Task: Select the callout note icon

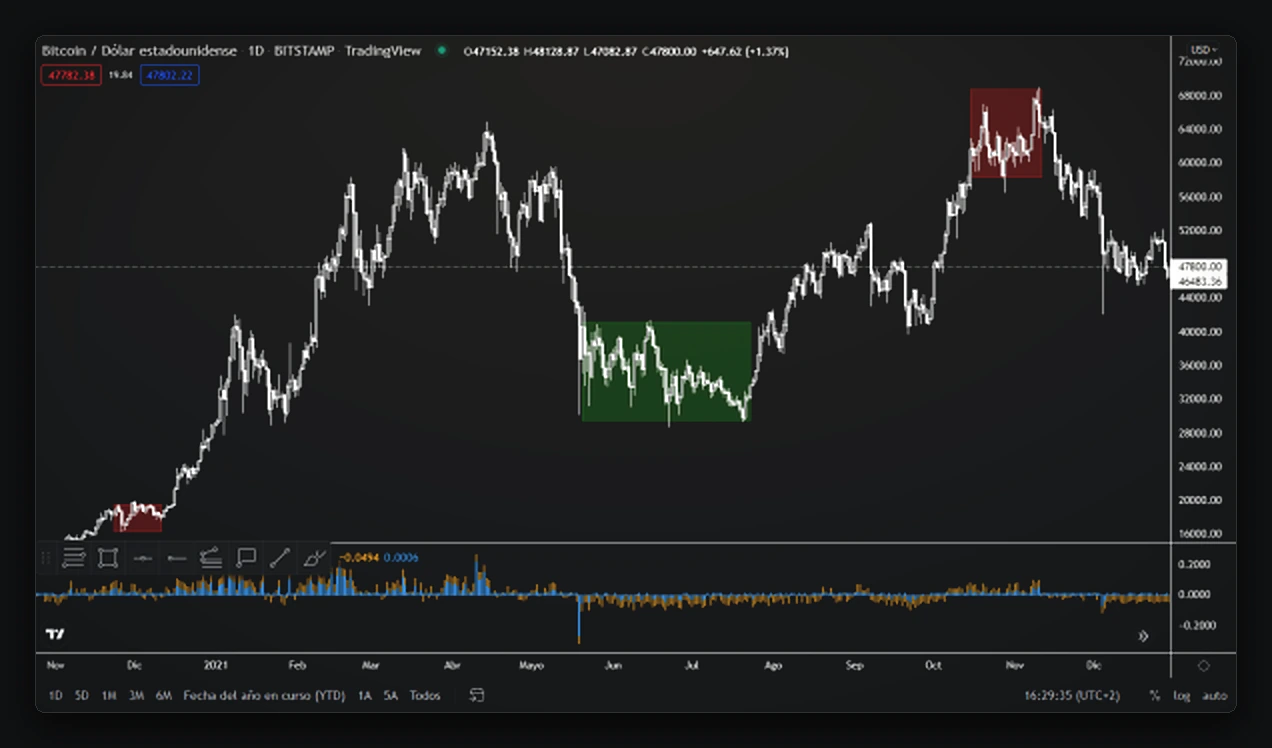Action: click(246, 558)
